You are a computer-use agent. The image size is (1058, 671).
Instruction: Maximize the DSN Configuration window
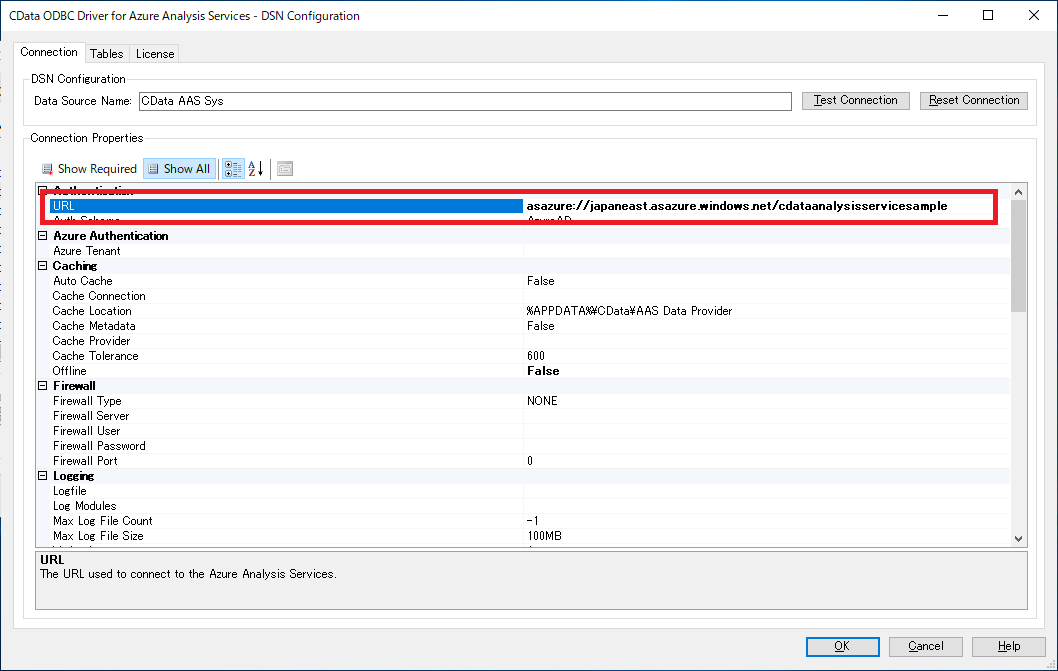[x=988, y=16]
